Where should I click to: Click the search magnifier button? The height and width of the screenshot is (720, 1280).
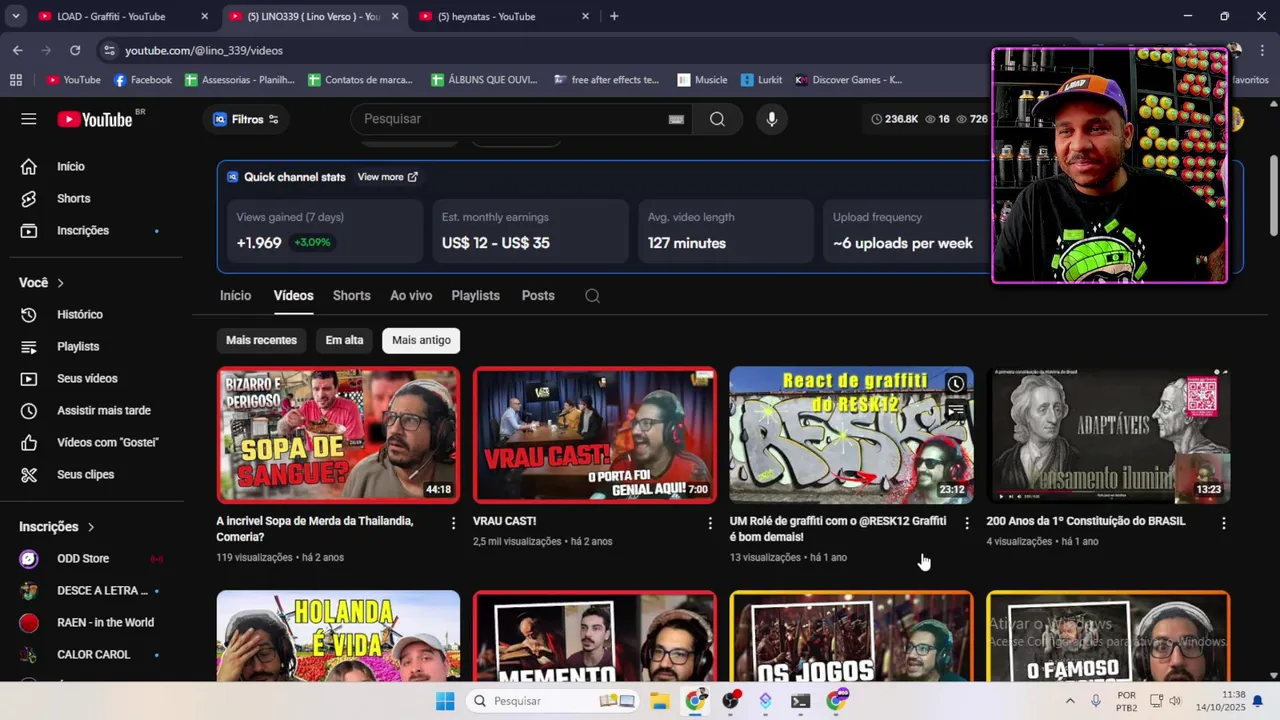pyautogui.click(x=717, y=119)
